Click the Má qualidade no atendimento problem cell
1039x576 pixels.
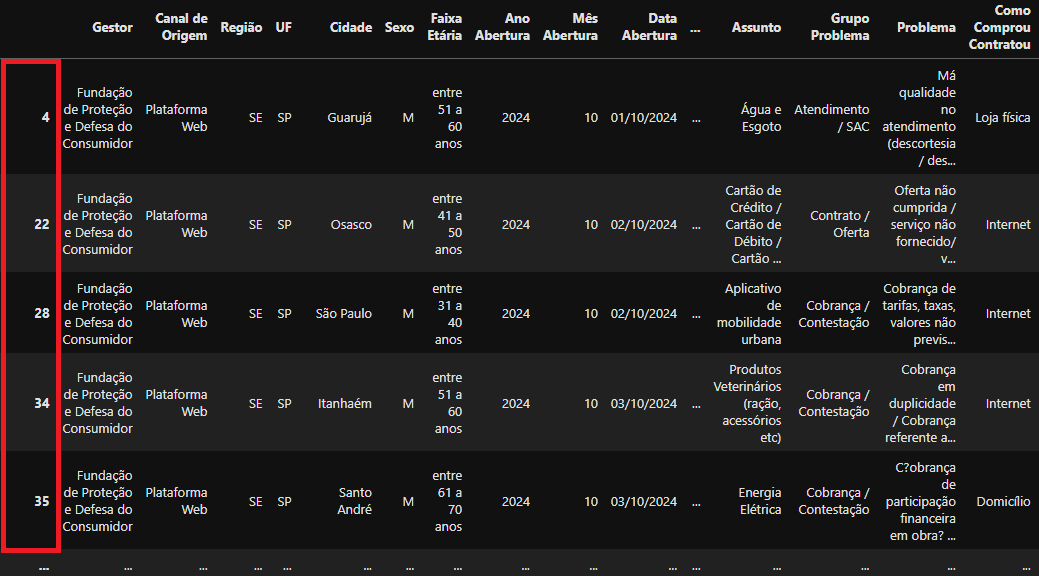pos(919,117)
